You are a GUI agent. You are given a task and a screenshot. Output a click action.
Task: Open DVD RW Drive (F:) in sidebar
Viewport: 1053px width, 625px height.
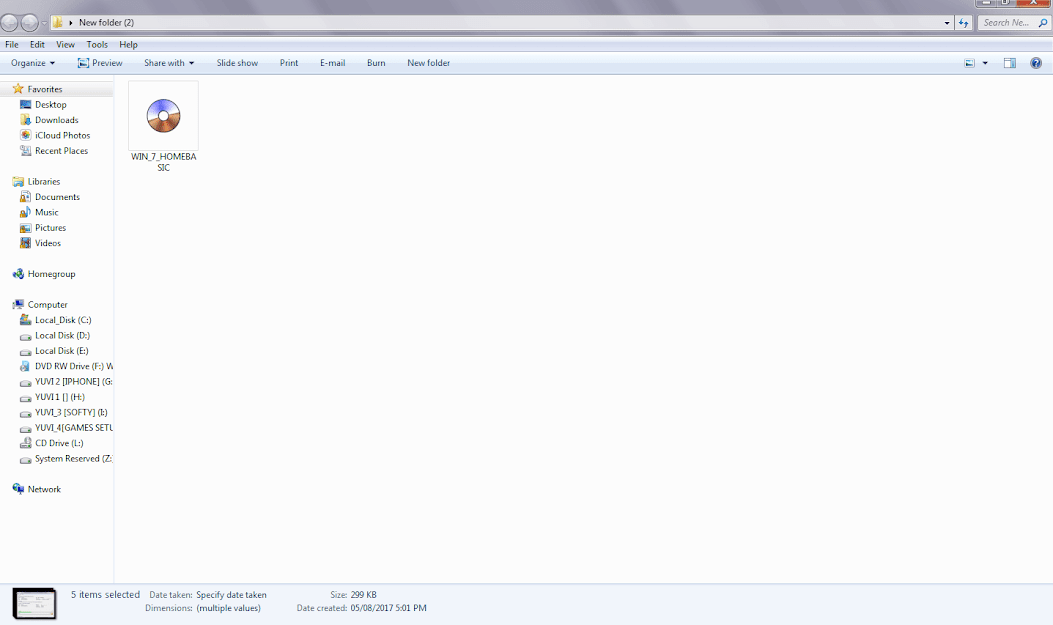tap(72, 366)
